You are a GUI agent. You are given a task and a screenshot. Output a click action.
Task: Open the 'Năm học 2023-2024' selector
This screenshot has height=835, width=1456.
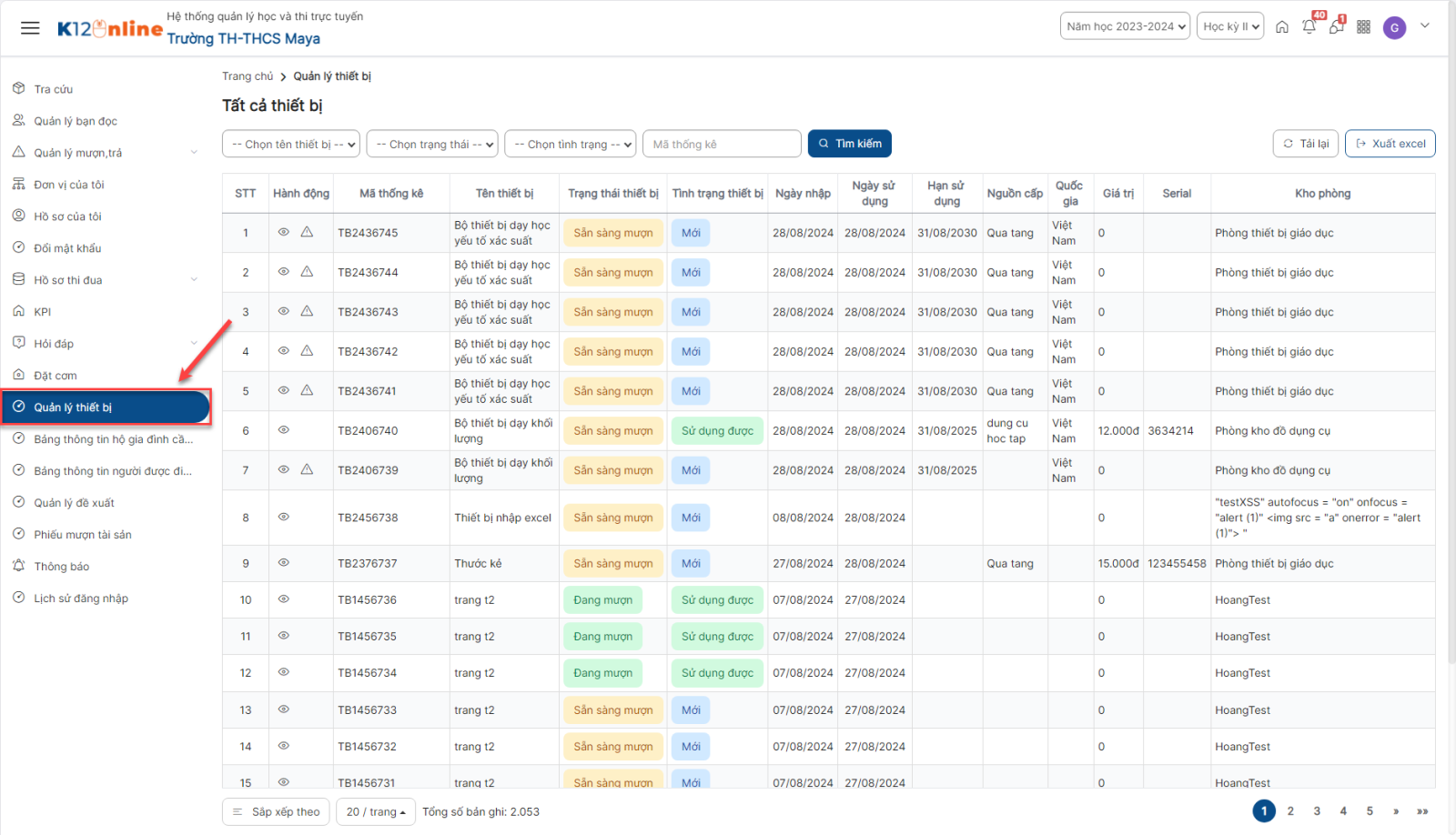[x=1125, y=26]
